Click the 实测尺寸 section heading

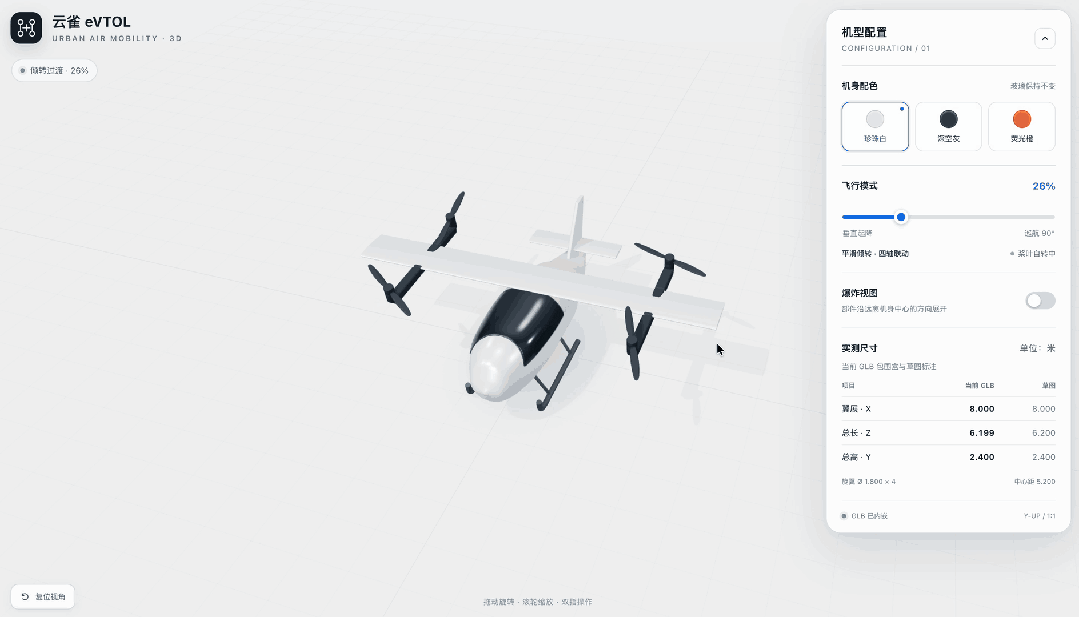tap(859, 348)
